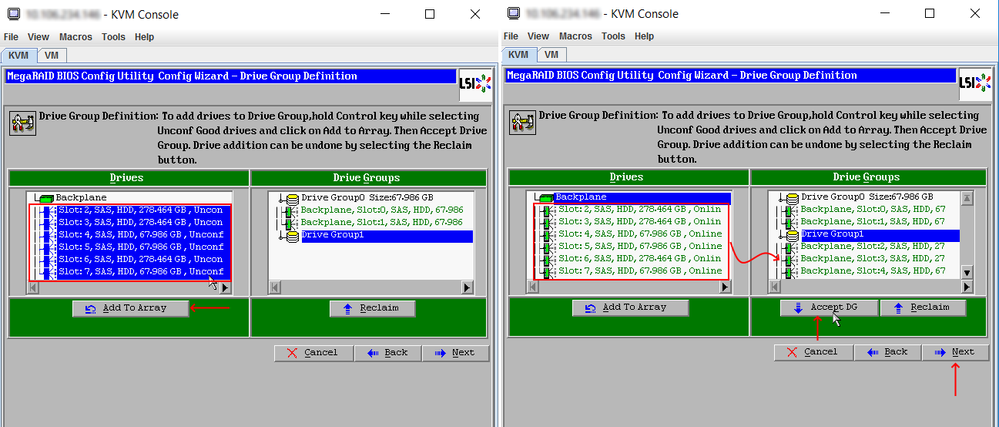Select Slot: 7 Online drive in right window
Image resolution: width=999 pixels, height=427 pixels.
(640, 271)
